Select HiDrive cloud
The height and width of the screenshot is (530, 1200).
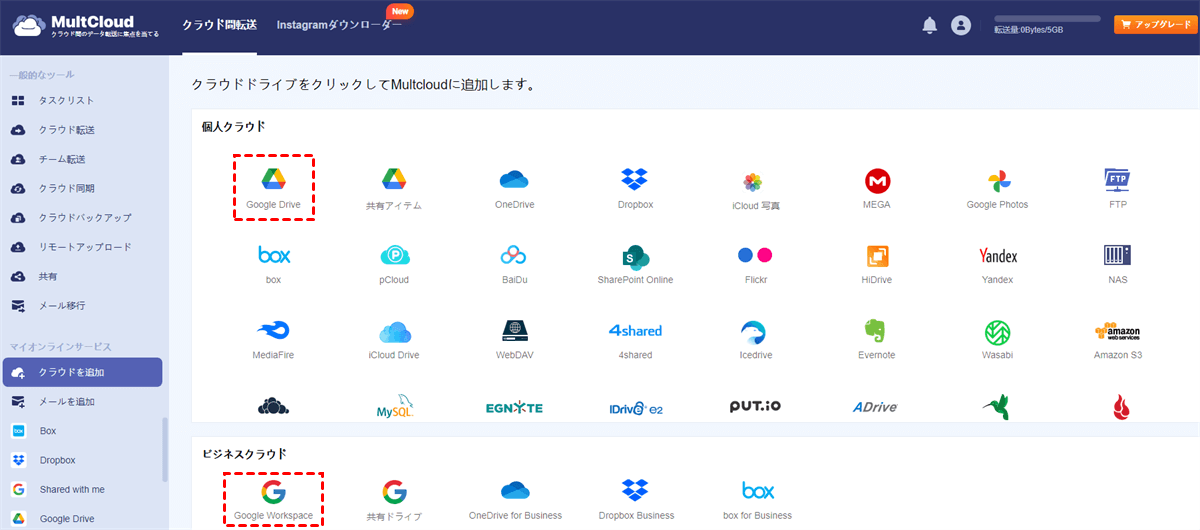click(877, 263)
